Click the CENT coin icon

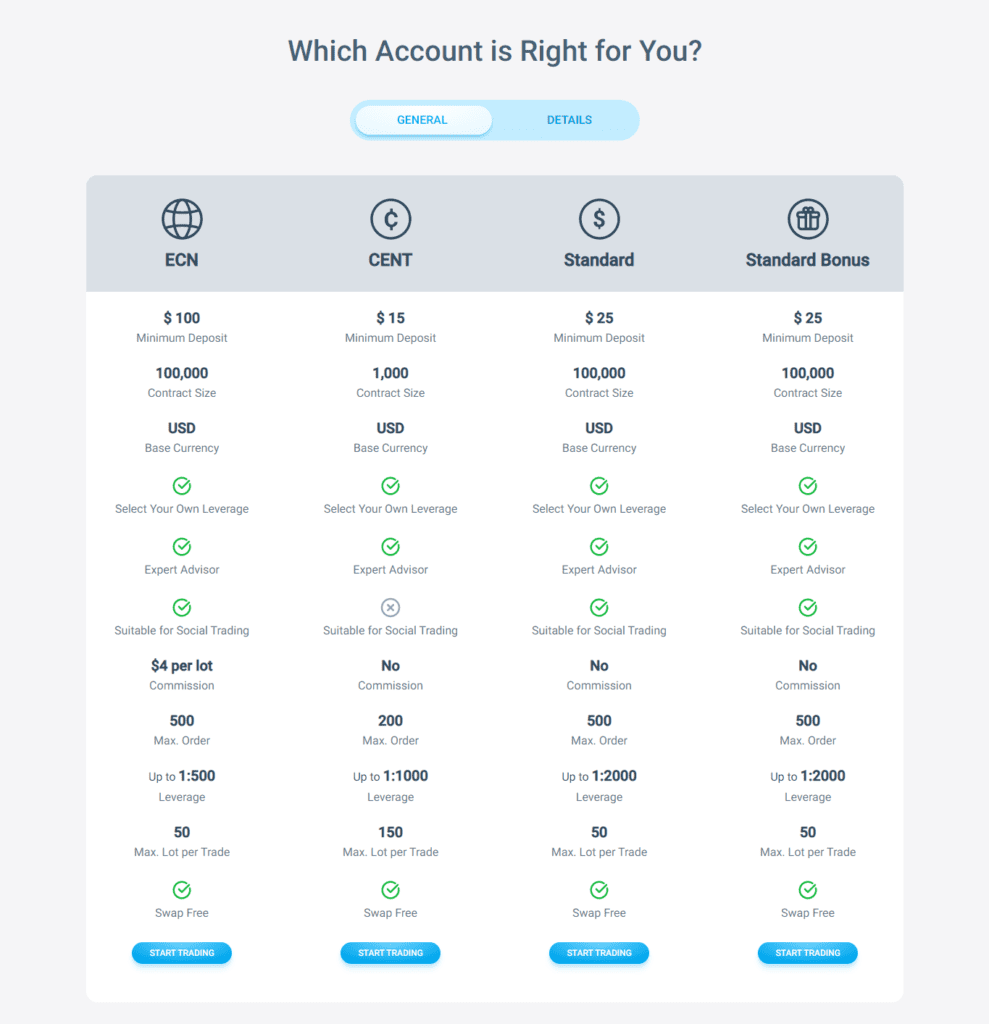(391, 219)
